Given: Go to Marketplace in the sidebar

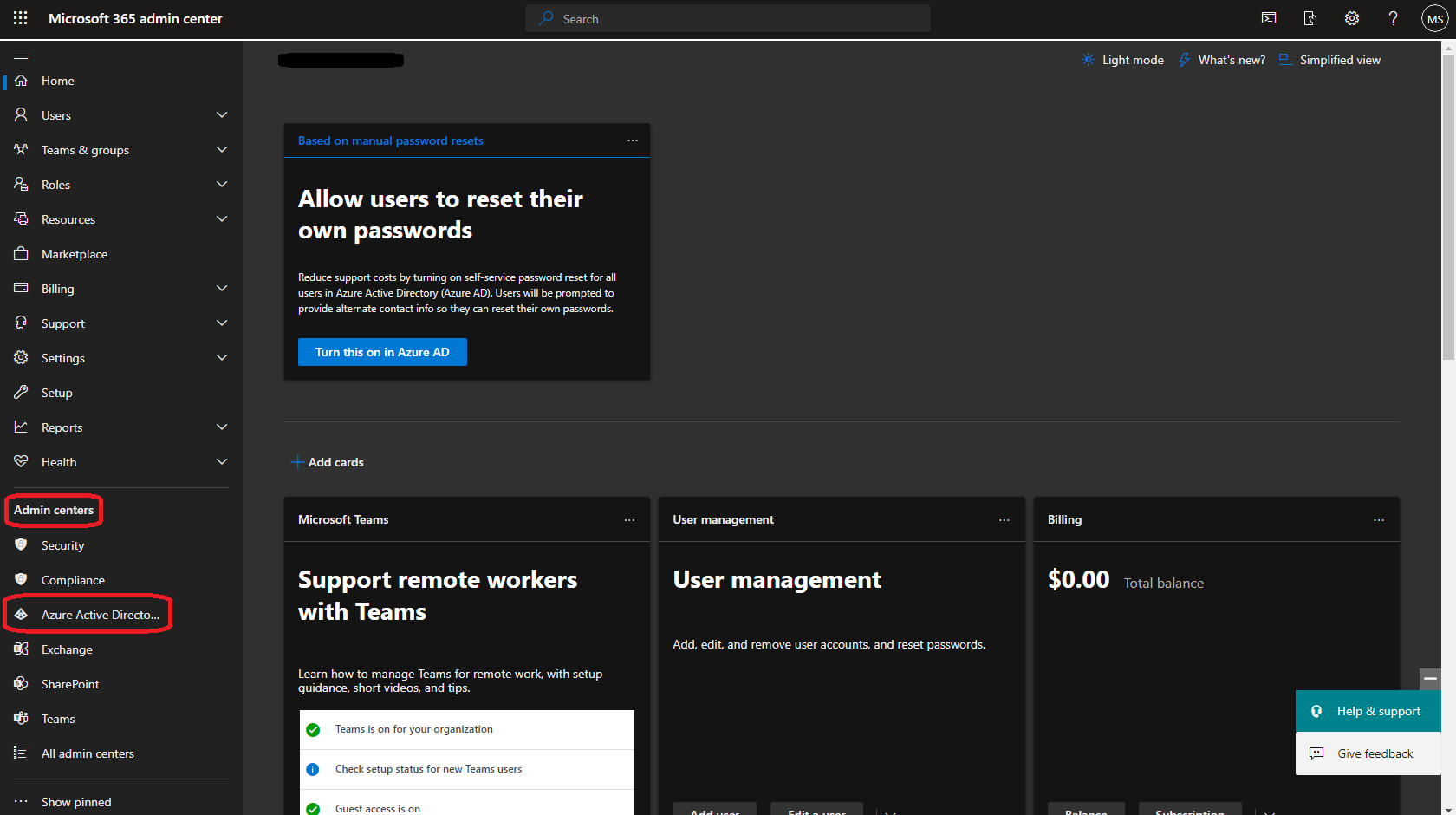Looking at the screenshot, I should click(x=75, y=254).
